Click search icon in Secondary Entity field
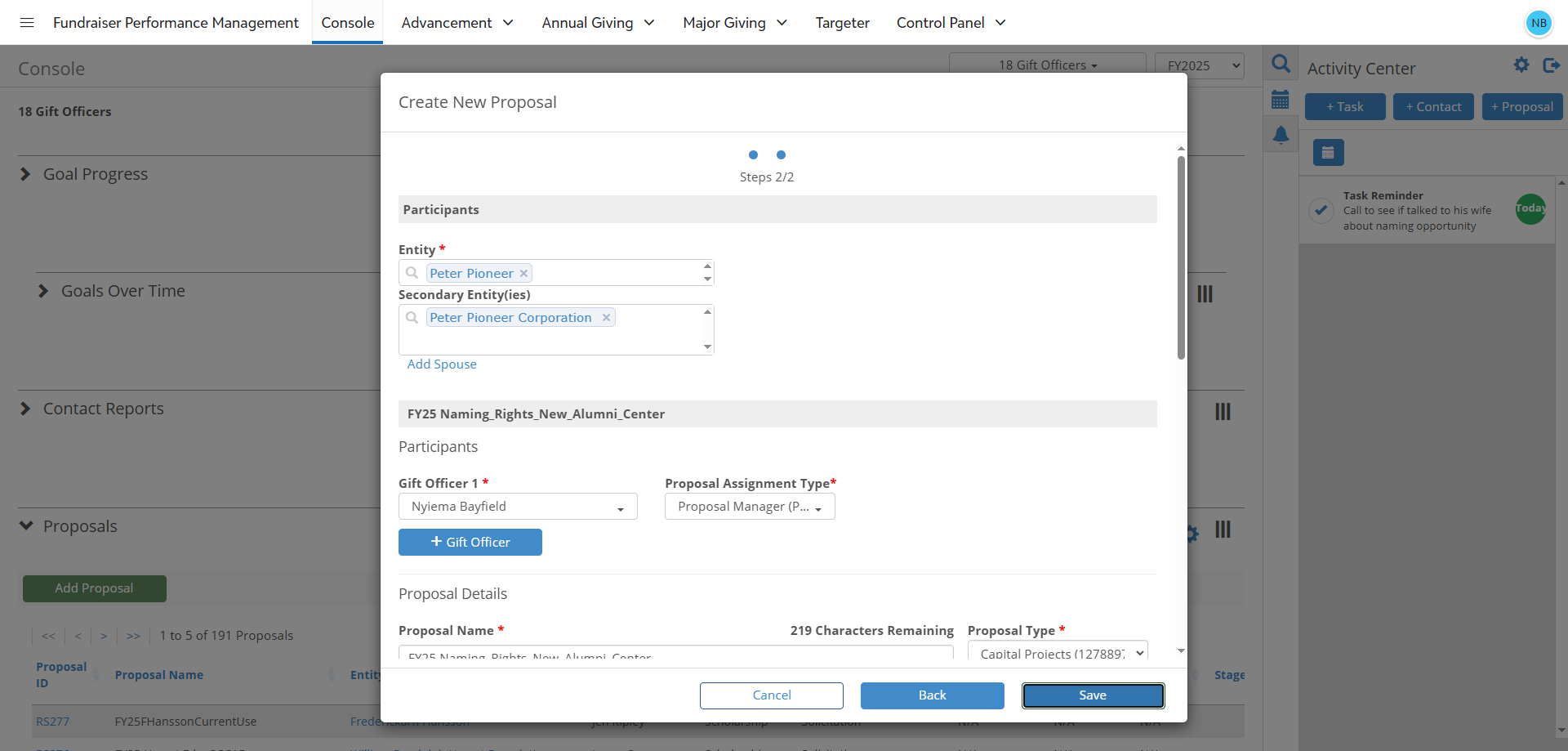The height and width of the screenshot is (751, 1568). [412, 317]
